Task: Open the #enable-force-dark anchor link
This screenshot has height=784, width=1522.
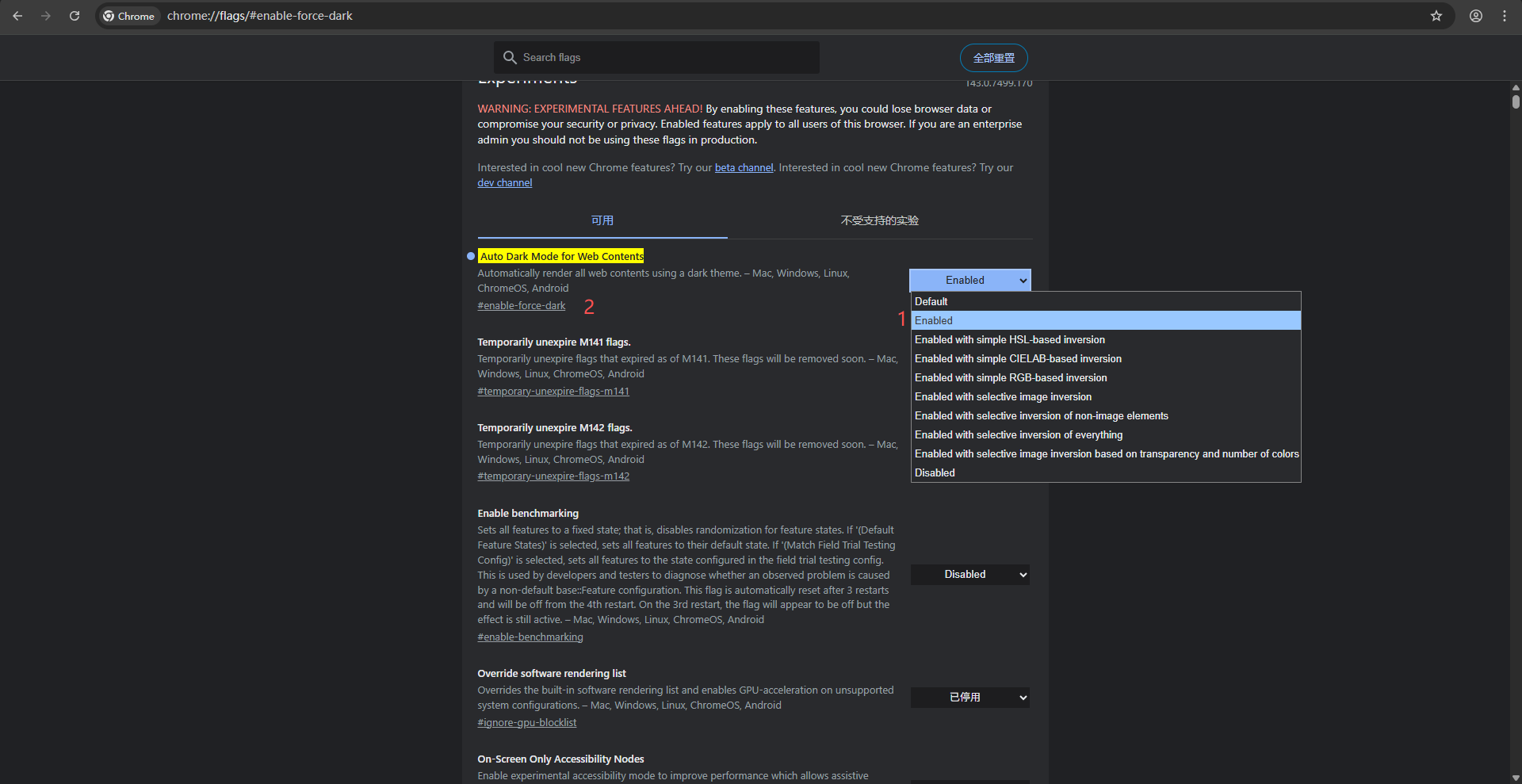Action: [522, 306]
